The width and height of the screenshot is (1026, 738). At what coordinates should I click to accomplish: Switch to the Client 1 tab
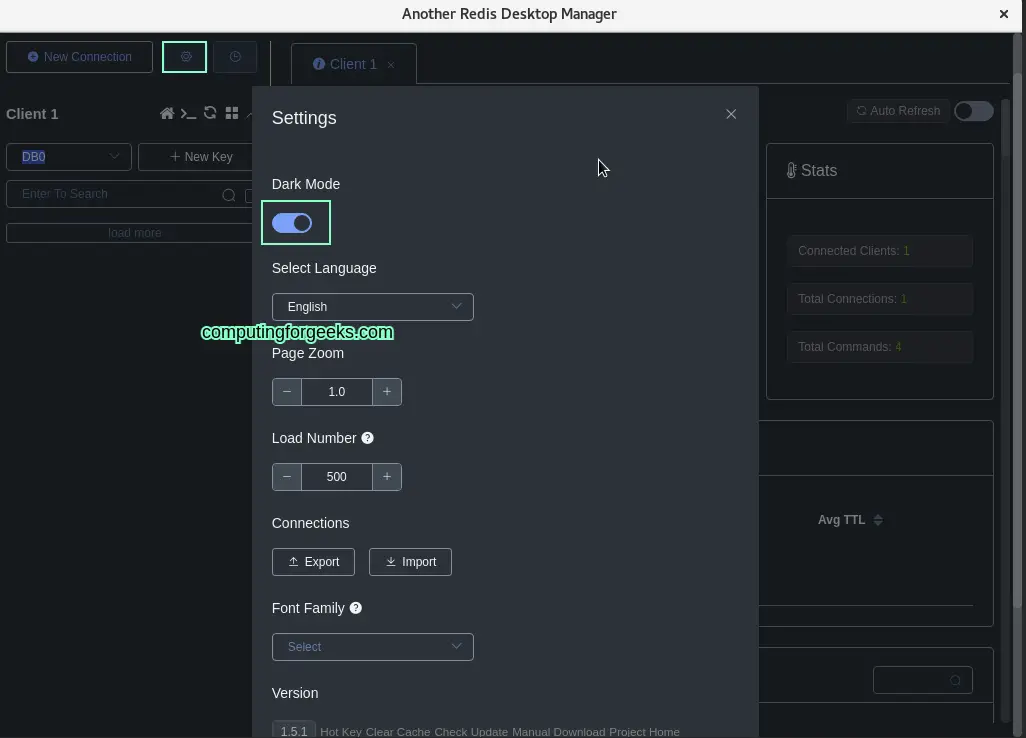[x=352, y=63]
